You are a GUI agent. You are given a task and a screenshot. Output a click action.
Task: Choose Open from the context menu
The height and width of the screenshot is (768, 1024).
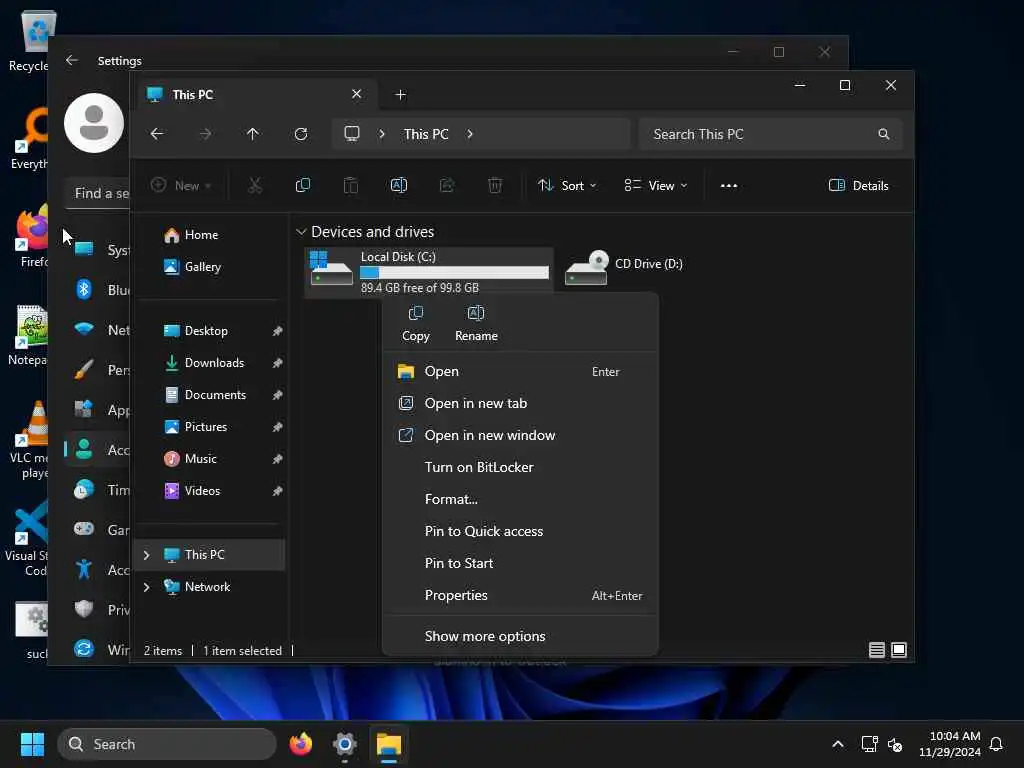tap(520, 372)
